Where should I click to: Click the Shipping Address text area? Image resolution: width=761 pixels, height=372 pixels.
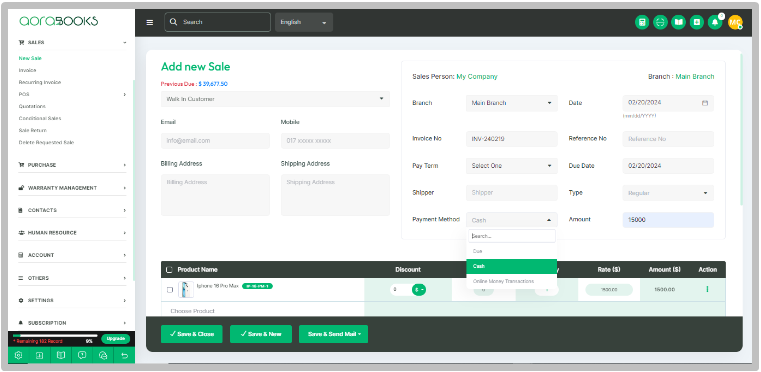click(x=335, y=195)
